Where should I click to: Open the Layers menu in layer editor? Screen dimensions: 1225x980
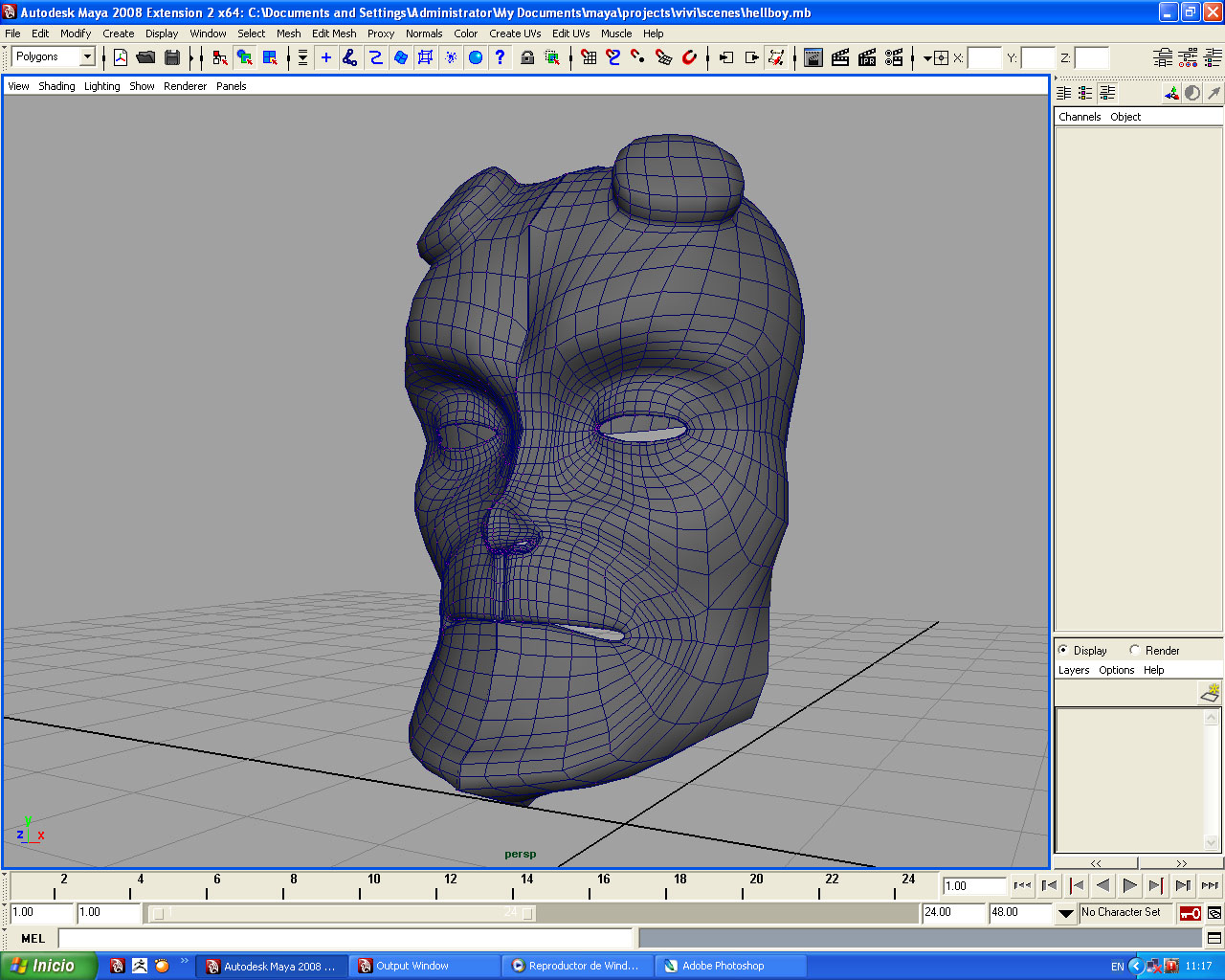[1074, 670]
